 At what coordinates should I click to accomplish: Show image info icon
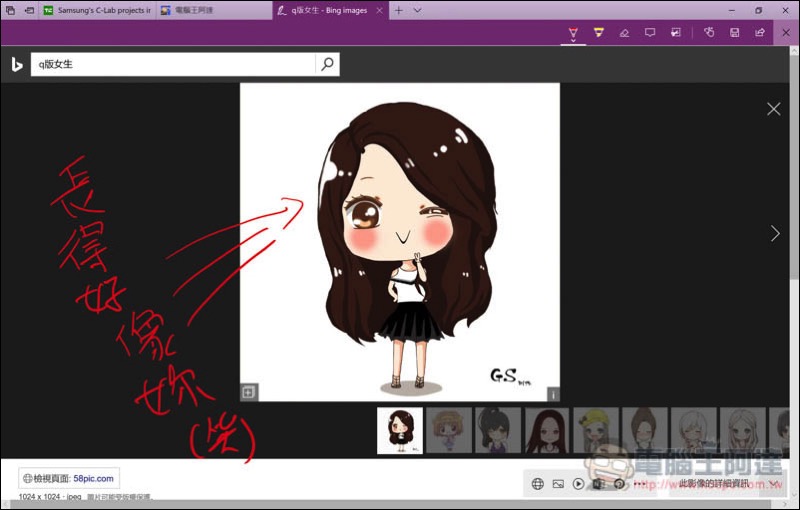pyautogui.click(x=553, y=394)
